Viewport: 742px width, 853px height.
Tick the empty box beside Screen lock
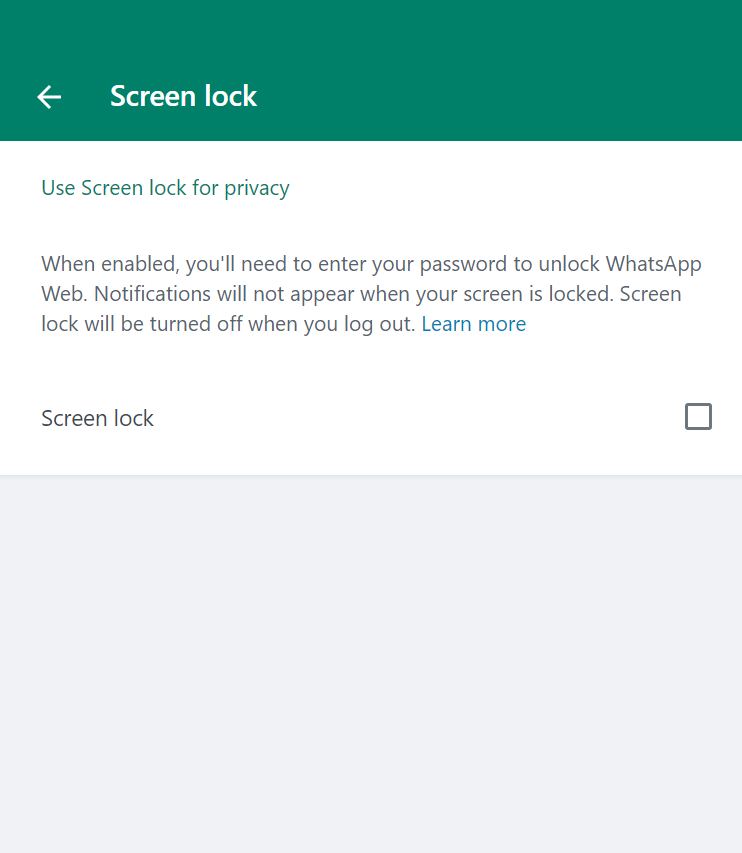[x=698, y=417]
